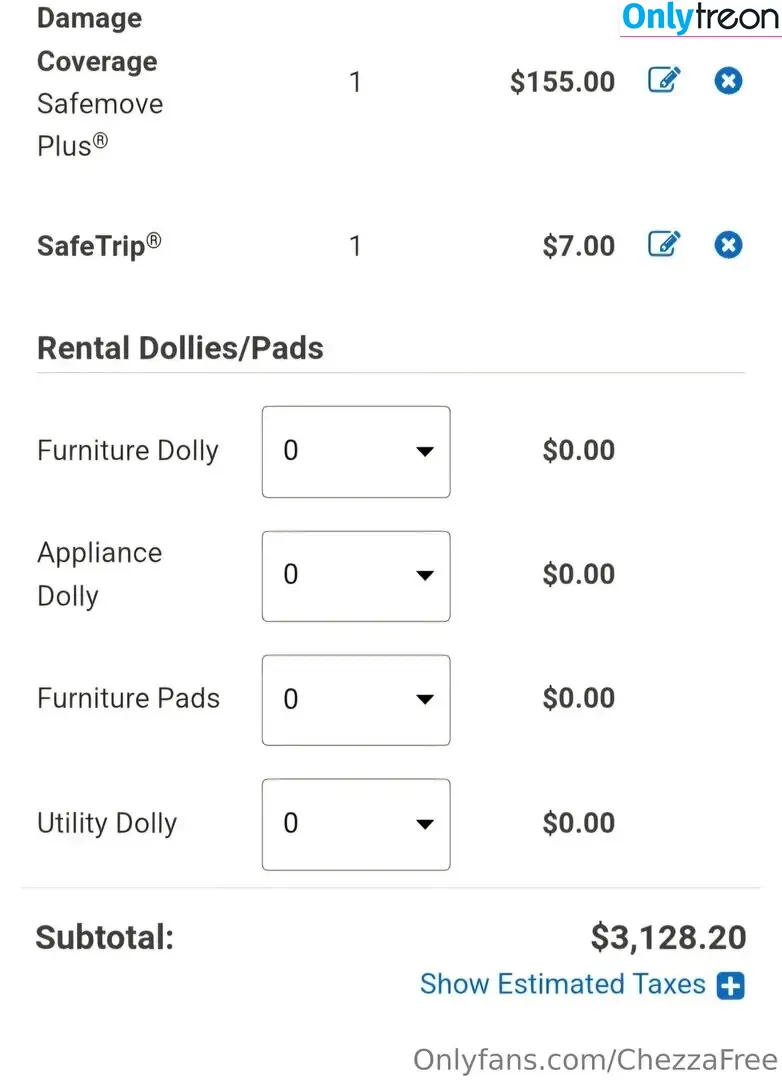Click the SafeTrip item name
Viewport: 782px width, 1080px height.
click(99, 245)
